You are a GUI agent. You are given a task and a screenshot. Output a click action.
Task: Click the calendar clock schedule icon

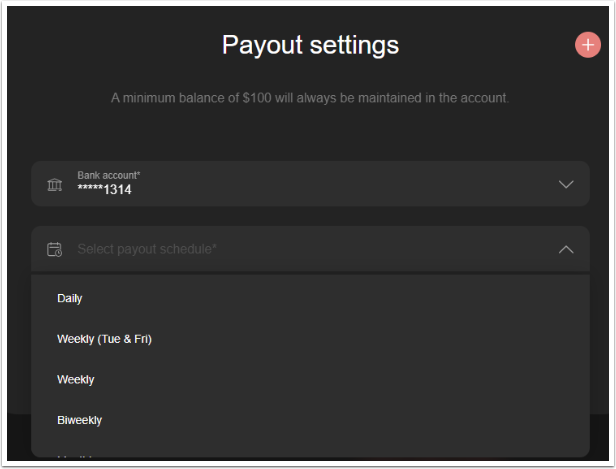[x=54, y=249]
